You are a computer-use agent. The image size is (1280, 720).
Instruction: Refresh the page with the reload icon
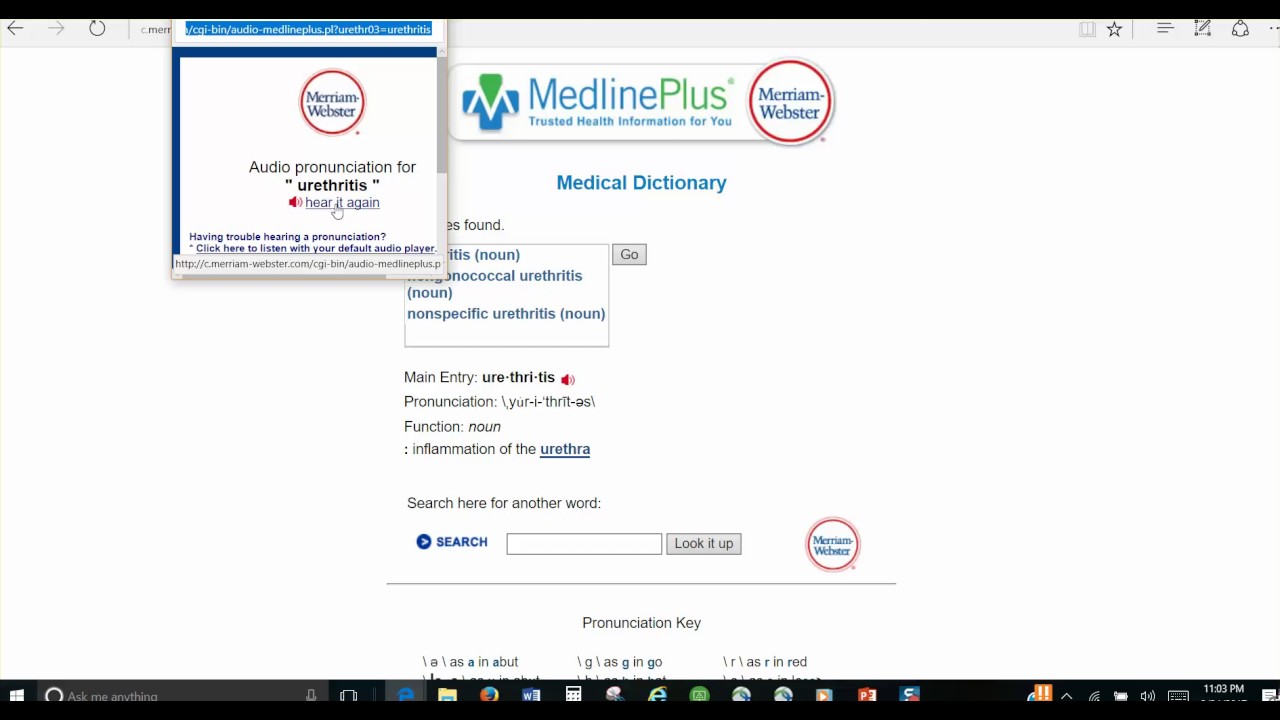97,28
